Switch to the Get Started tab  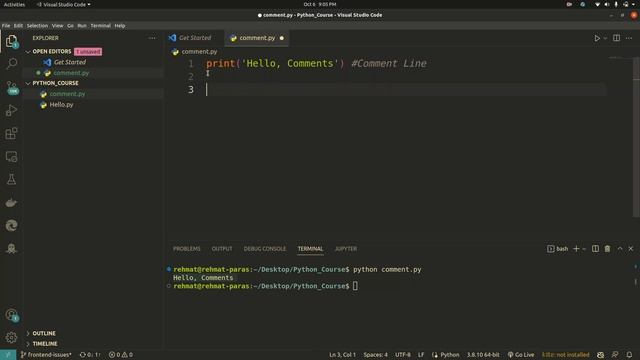(x=195, y=38)
